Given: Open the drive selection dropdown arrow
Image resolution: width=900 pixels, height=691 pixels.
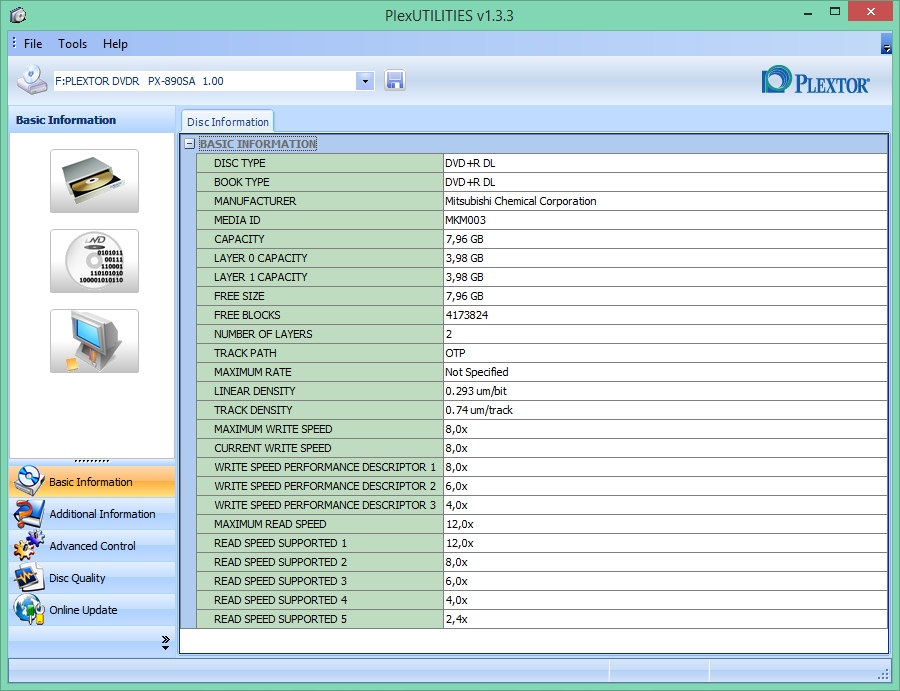Looking at the screenshot, I should coord(365,81).
